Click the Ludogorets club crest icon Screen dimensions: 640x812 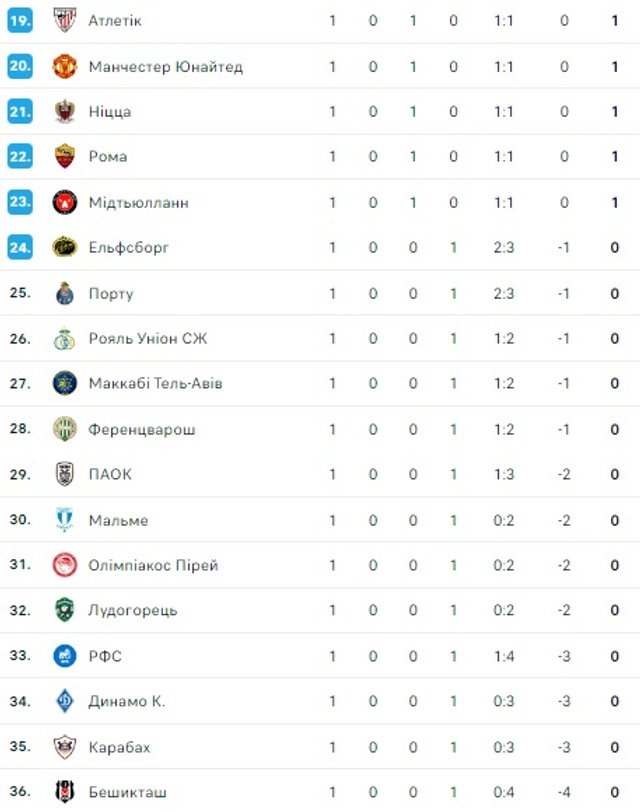(x=64, y=610)
